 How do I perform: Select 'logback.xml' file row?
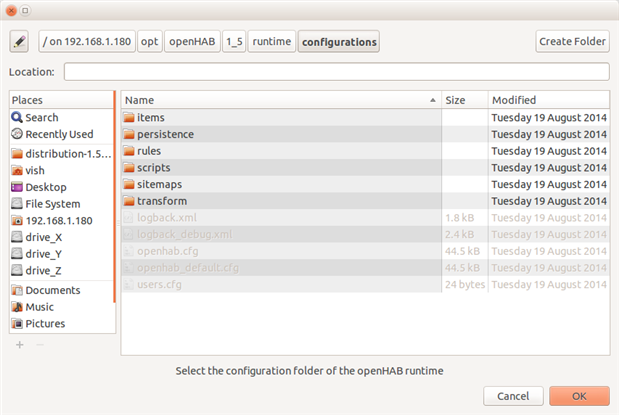pos(365,218)
